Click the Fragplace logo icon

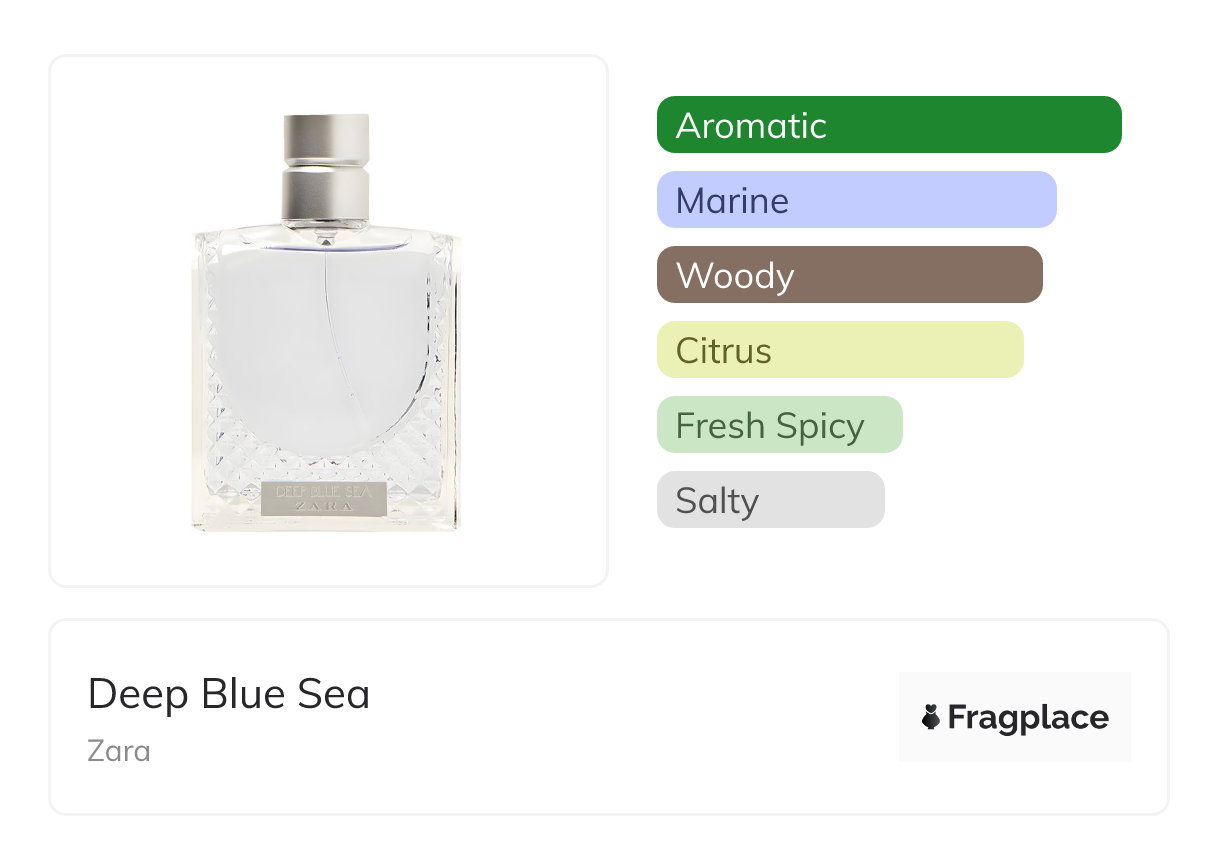click(x=931, y=717)
